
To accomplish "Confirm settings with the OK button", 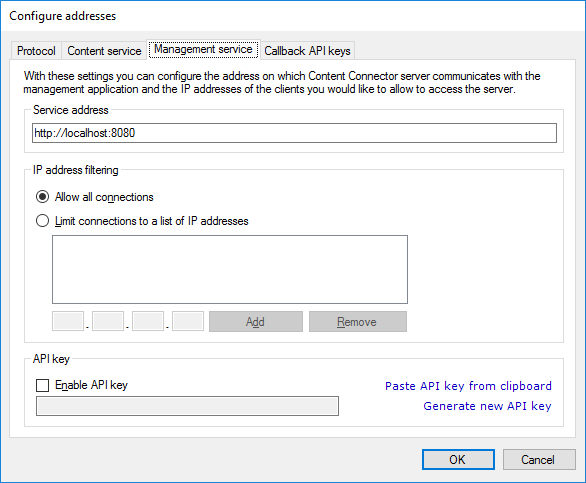I will (x=458, y=459).
